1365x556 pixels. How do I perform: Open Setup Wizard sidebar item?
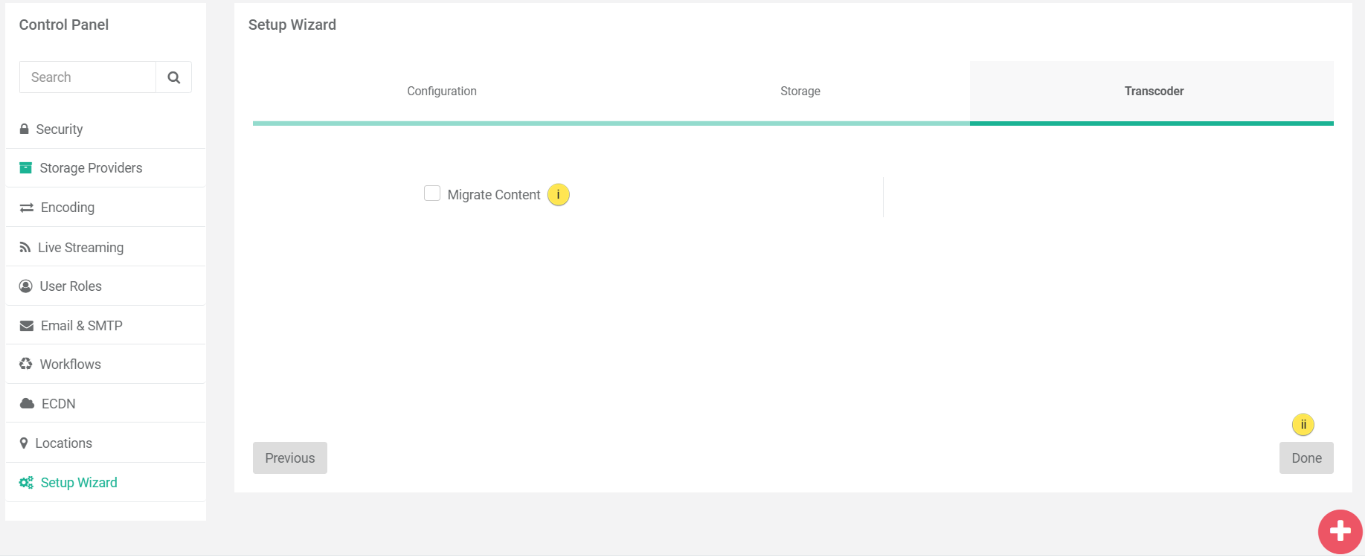(x=78, y=482)
